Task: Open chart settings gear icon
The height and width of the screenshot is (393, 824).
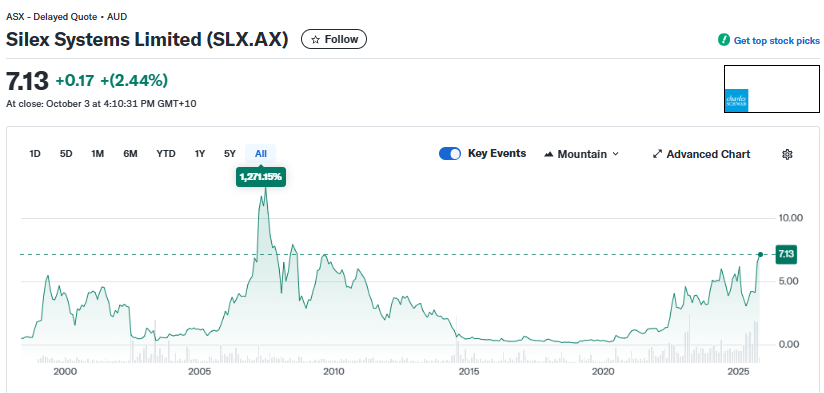Action: [x=787, y=154]
